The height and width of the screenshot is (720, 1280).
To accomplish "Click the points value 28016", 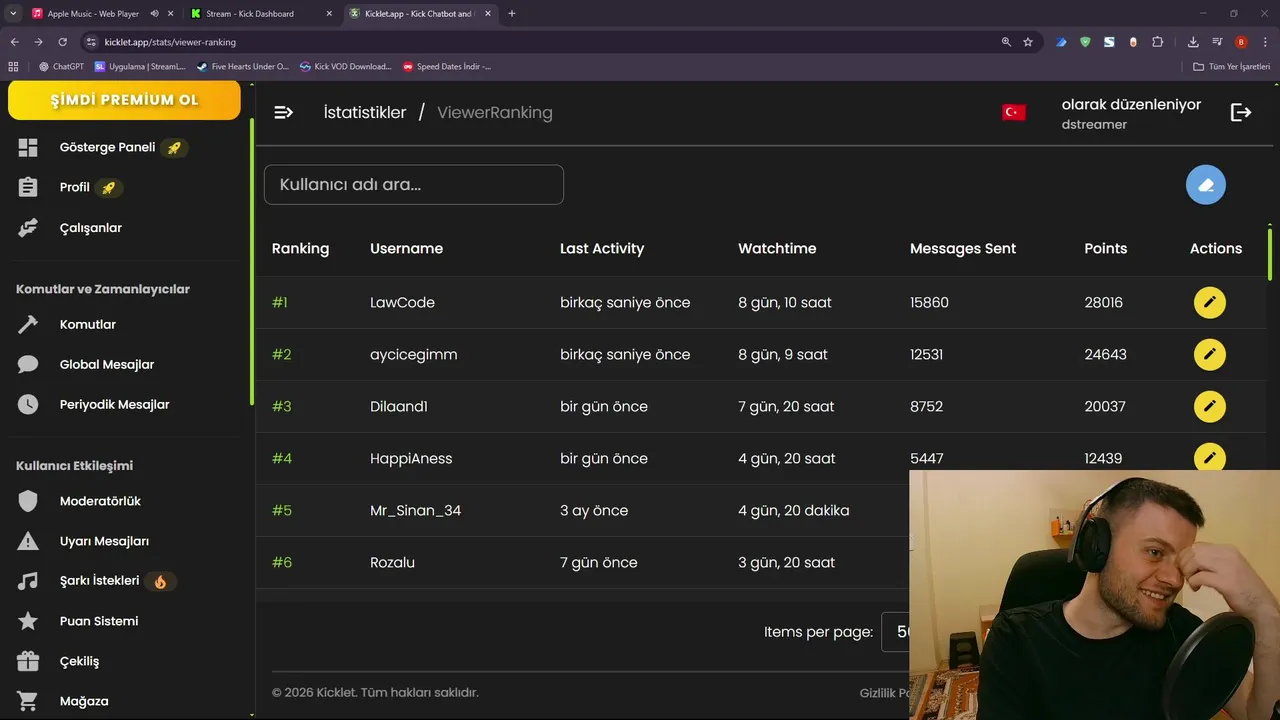I will click(1104, 302).
